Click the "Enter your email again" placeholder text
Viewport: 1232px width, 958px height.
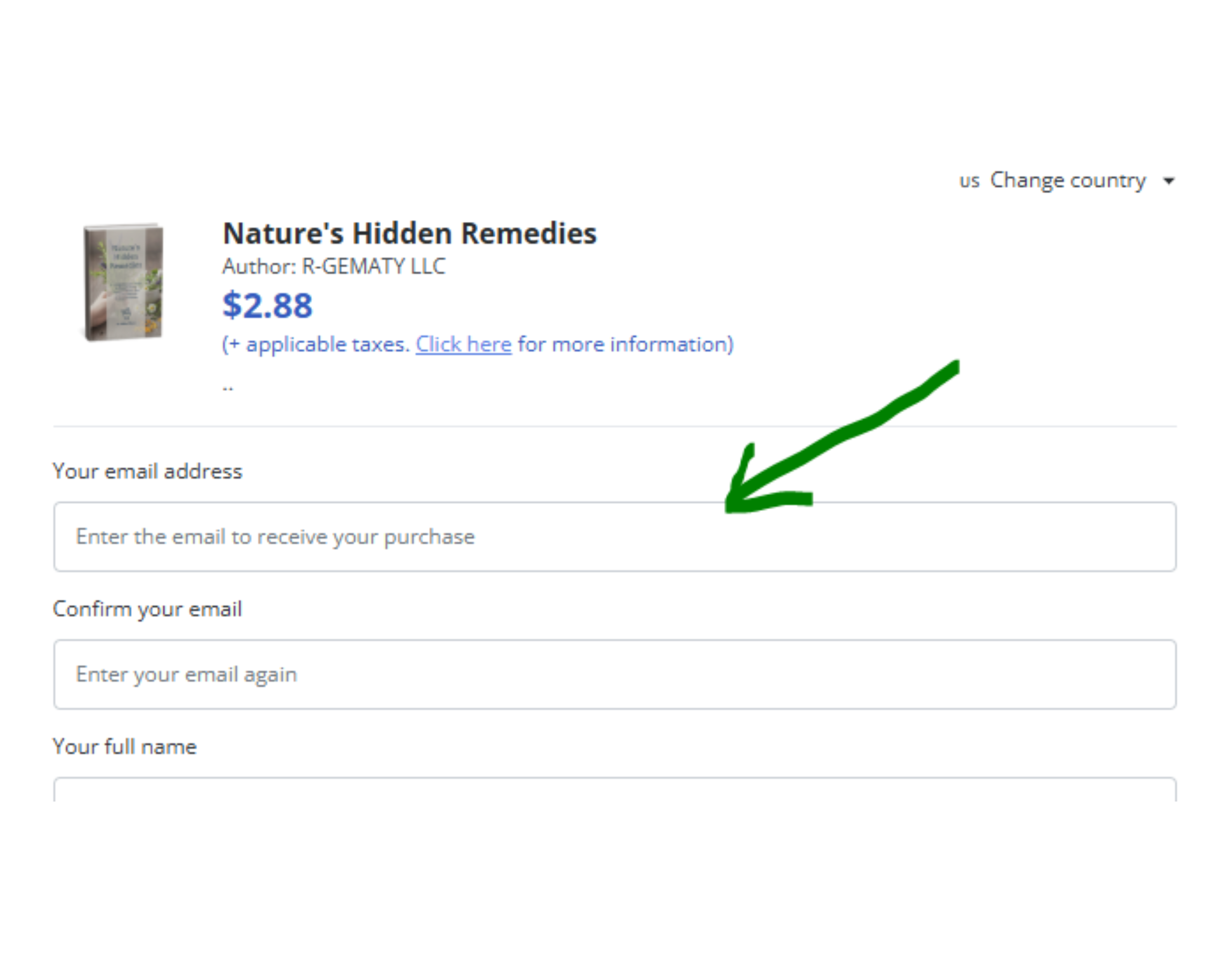tap(185, 674)
